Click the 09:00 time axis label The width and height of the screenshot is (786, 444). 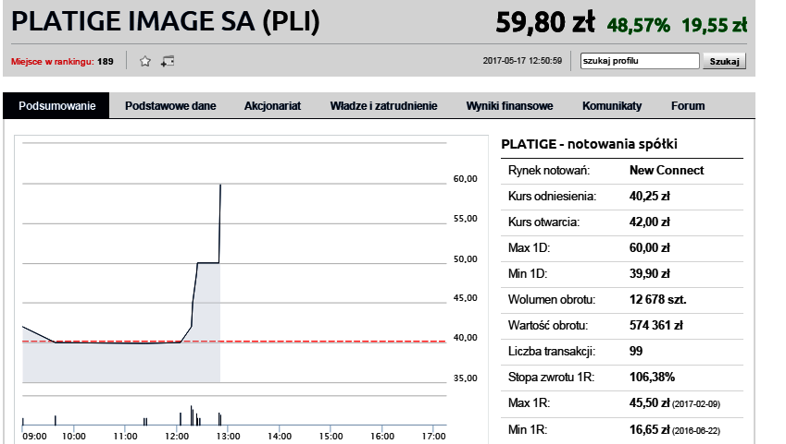coord(35,436)
